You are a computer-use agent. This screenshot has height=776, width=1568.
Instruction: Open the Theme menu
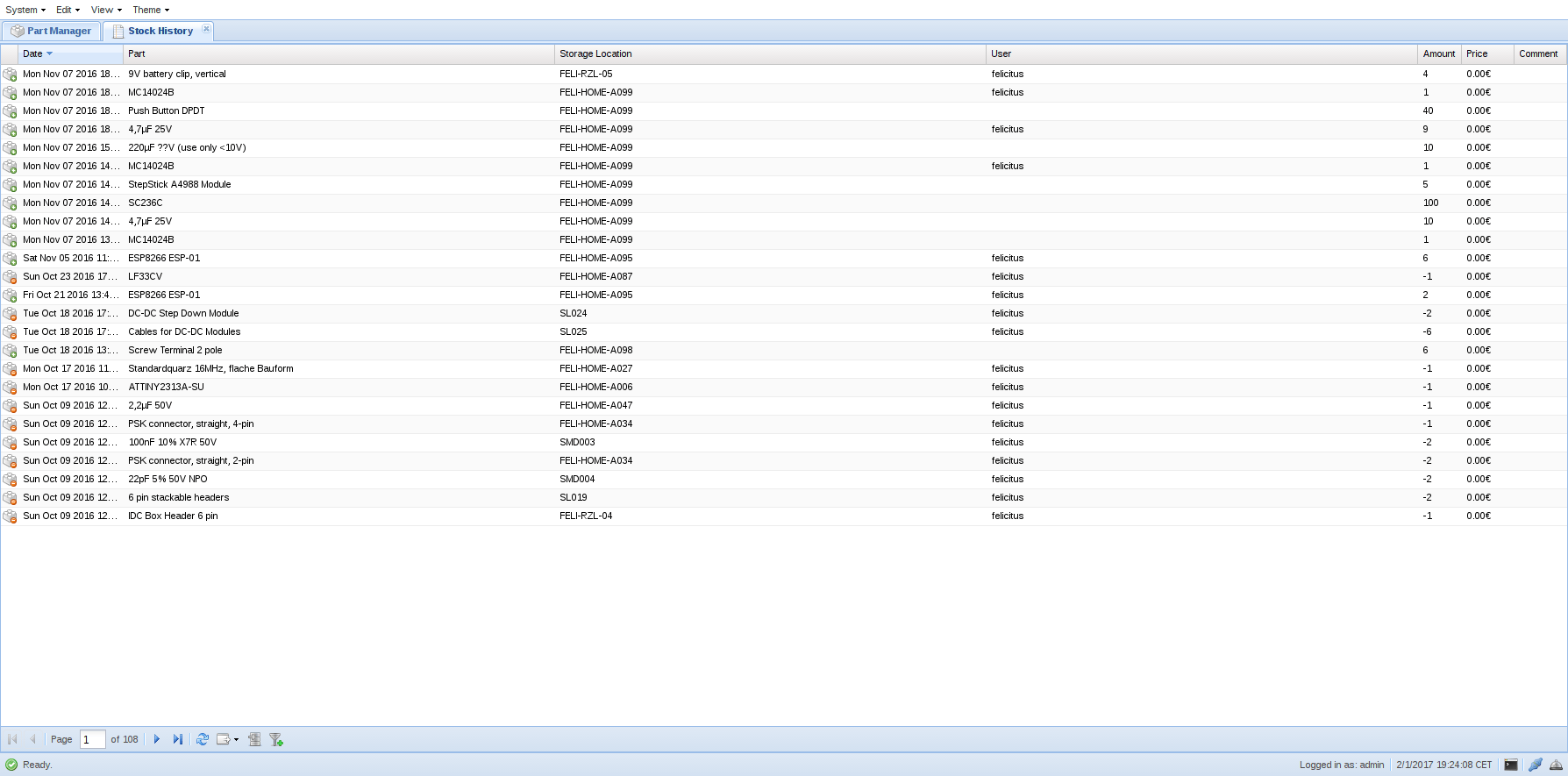click(x=151, y=10)
